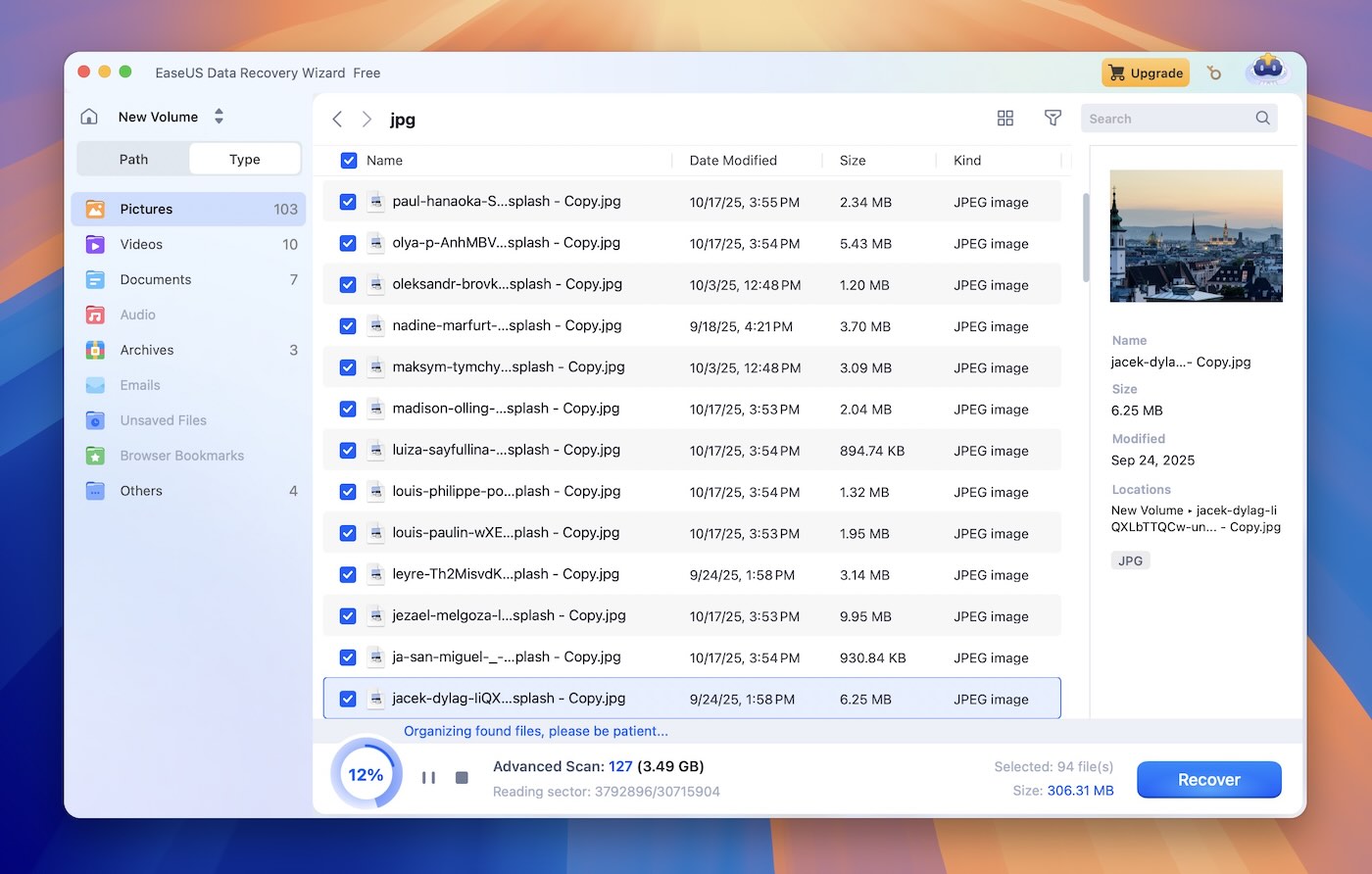Open Videos category in sidebar

tap(141, 244)
